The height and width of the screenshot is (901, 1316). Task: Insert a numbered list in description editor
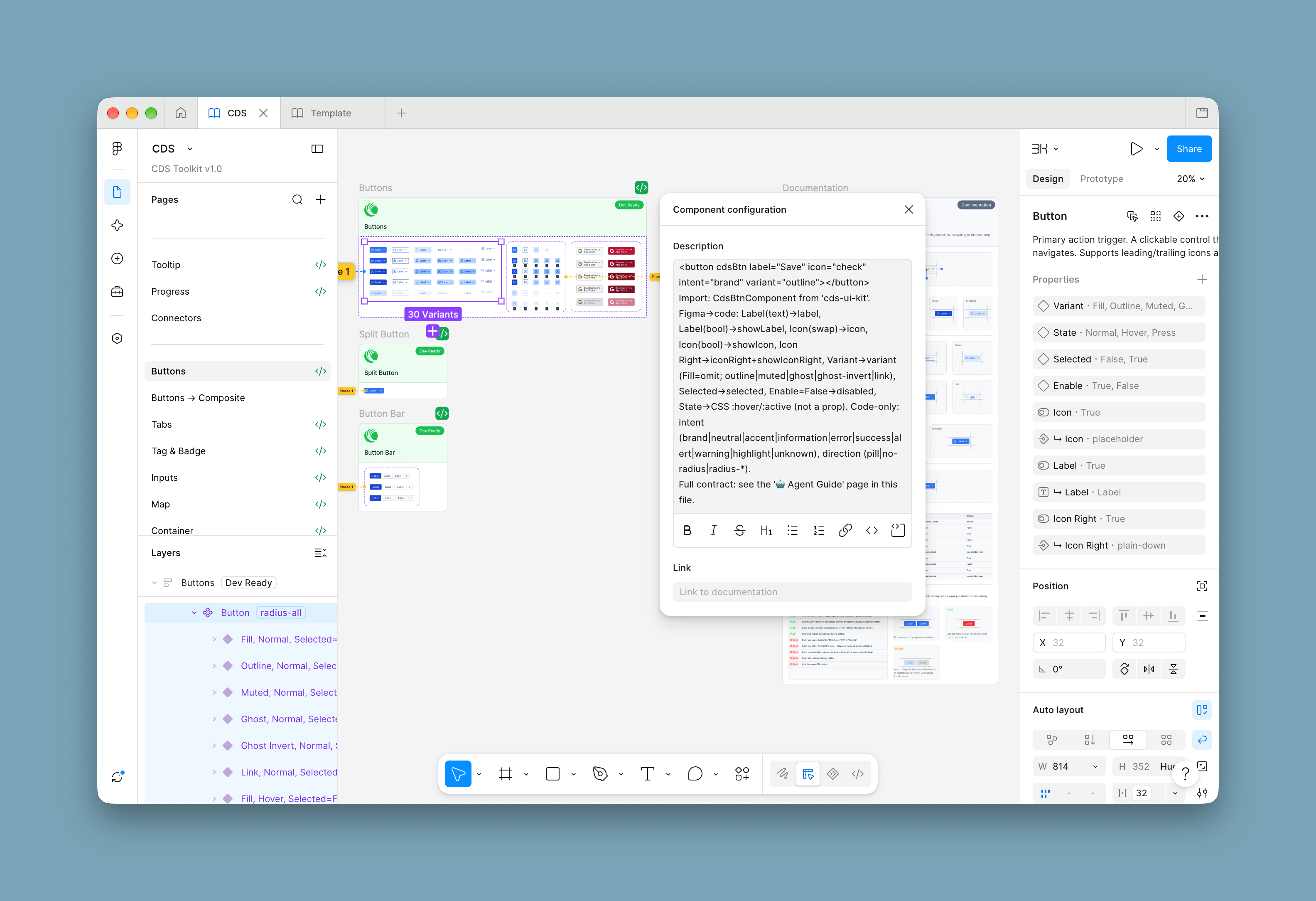pos(819,530)
